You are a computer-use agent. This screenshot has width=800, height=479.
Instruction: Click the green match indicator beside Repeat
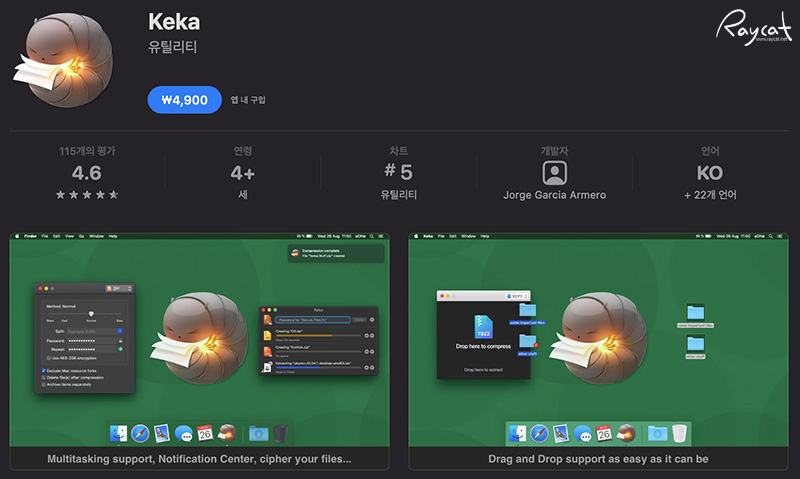[x=120, y=349]
